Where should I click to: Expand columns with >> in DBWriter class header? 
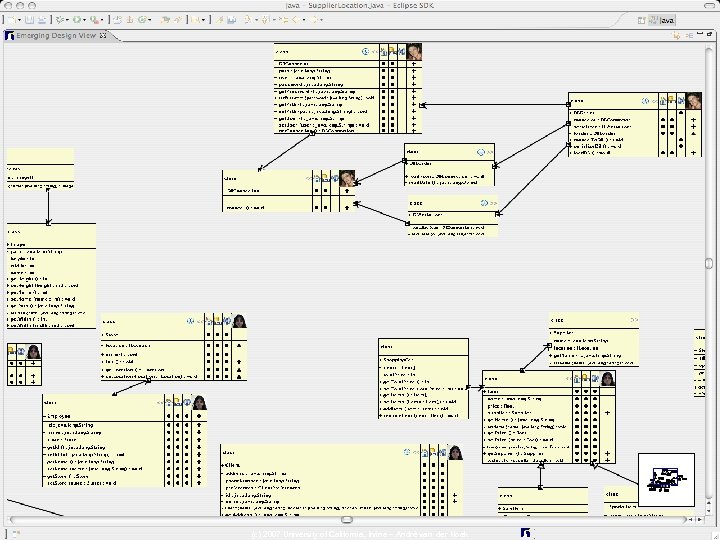pyautogui.click(x=493, y=202)
